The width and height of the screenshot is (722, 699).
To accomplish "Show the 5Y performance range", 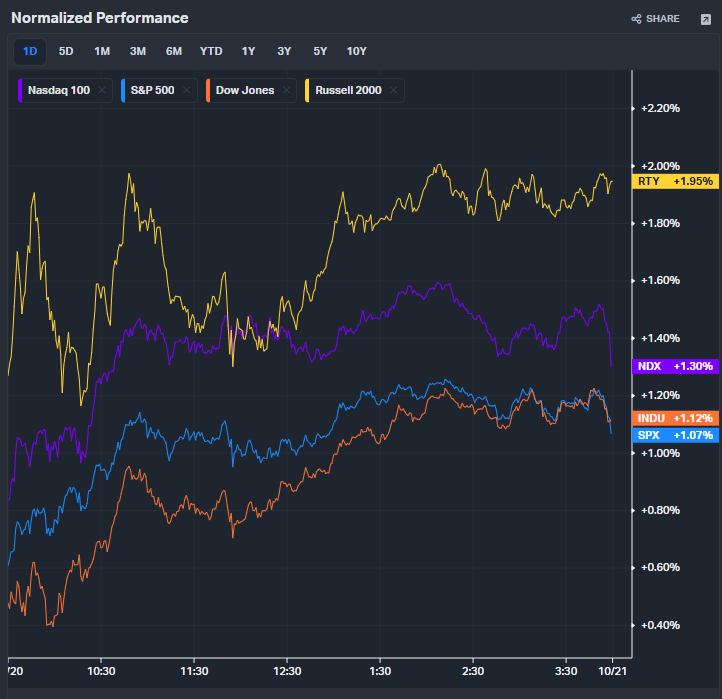I will [320, 51].
